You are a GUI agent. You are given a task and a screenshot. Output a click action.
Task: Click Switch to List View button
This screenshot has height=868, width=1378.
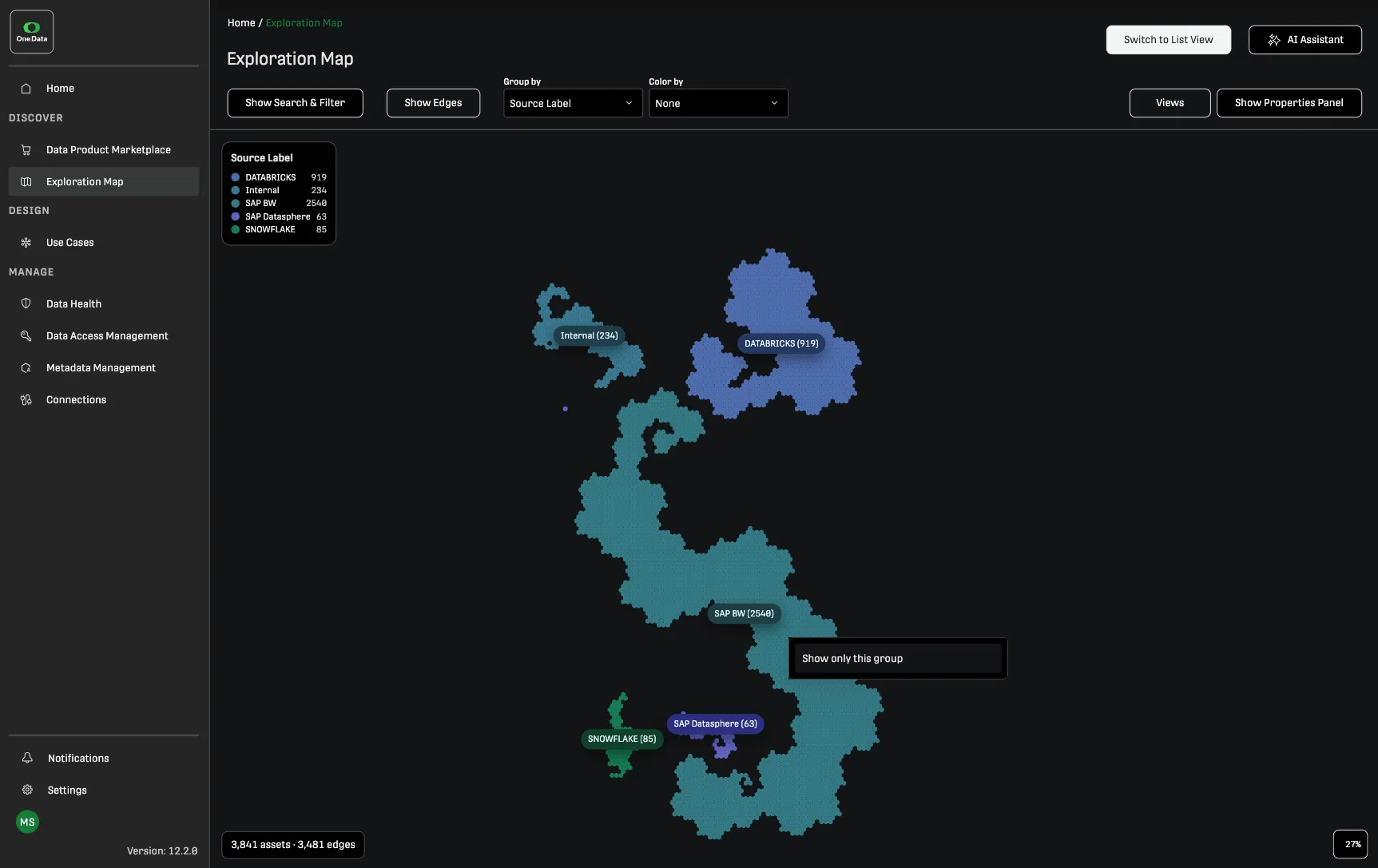point(1168,40)
